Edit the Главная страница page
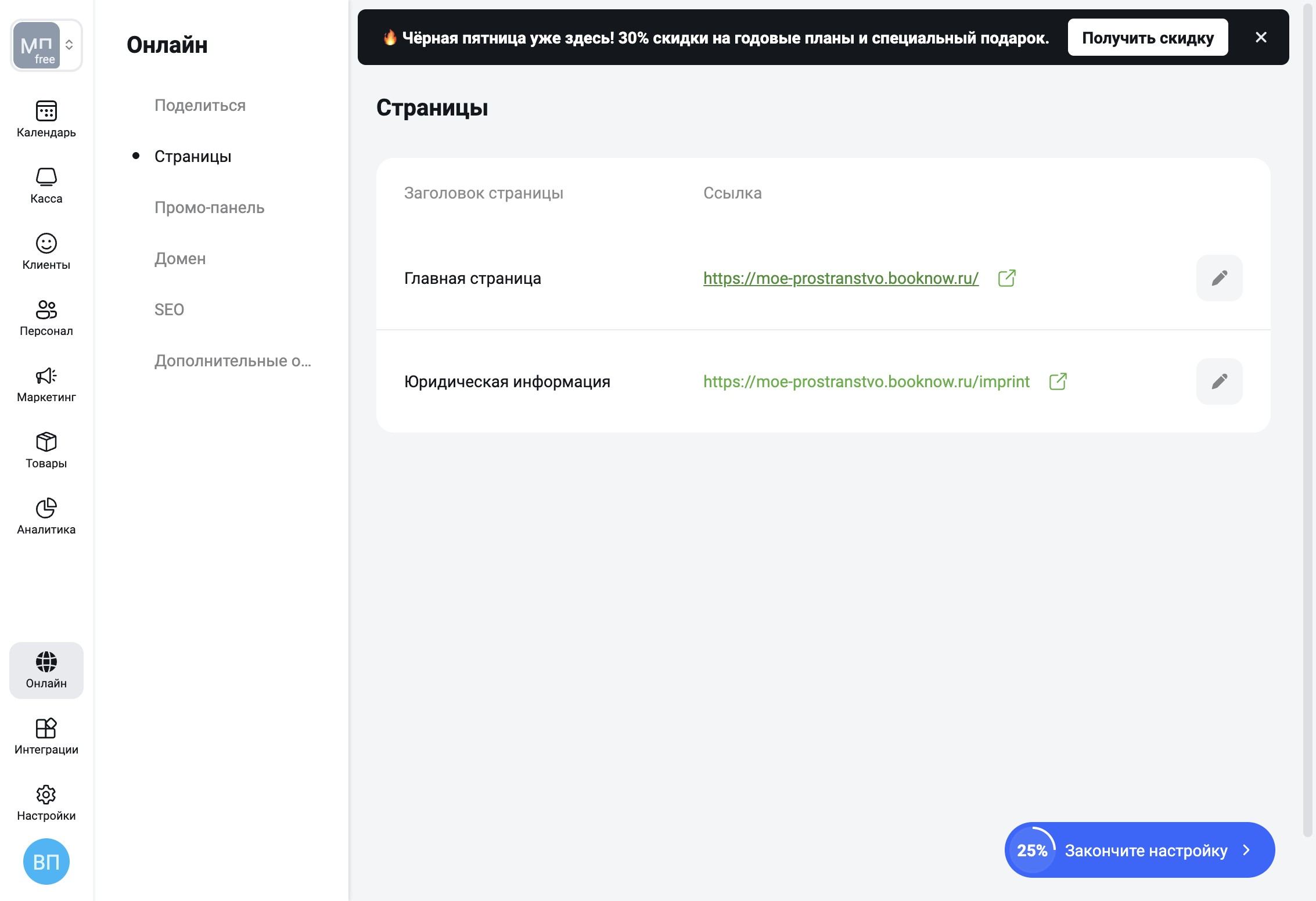 (x=1219, y=278)
